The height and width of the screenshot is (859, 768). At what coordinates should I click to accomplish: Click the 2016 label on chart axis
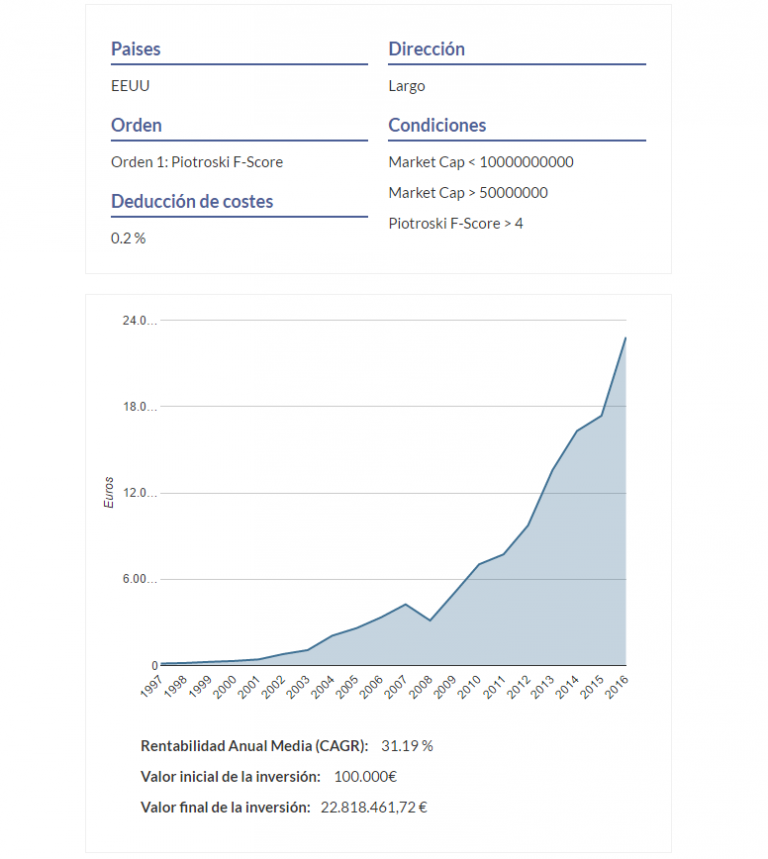[x=616, y=687]
